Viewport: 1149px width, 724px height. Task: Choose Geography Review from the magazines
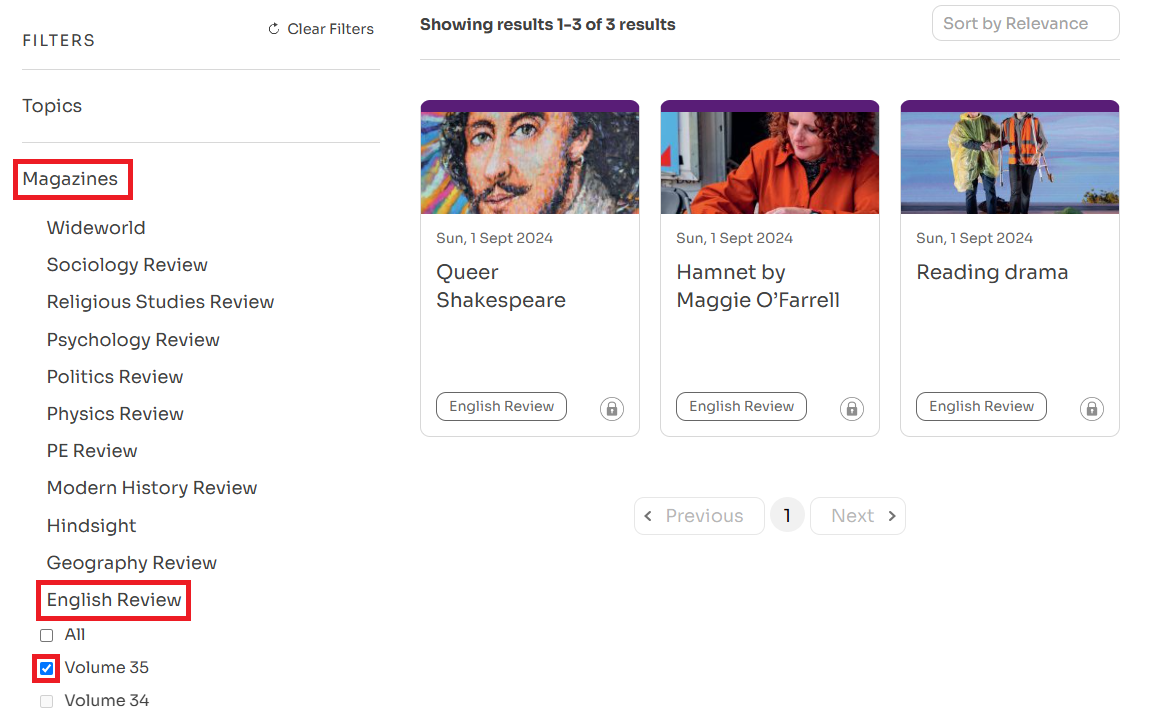131,563
